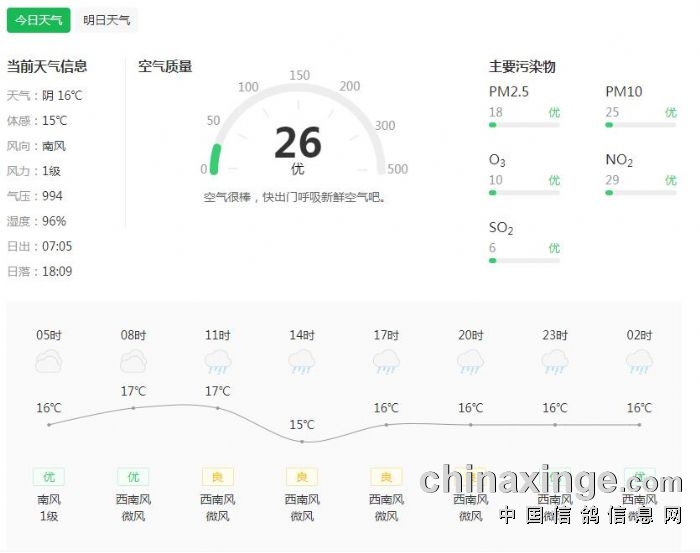Click the 02时 hour label
This screenshot has width=700, height=553.
pos(639,335)
